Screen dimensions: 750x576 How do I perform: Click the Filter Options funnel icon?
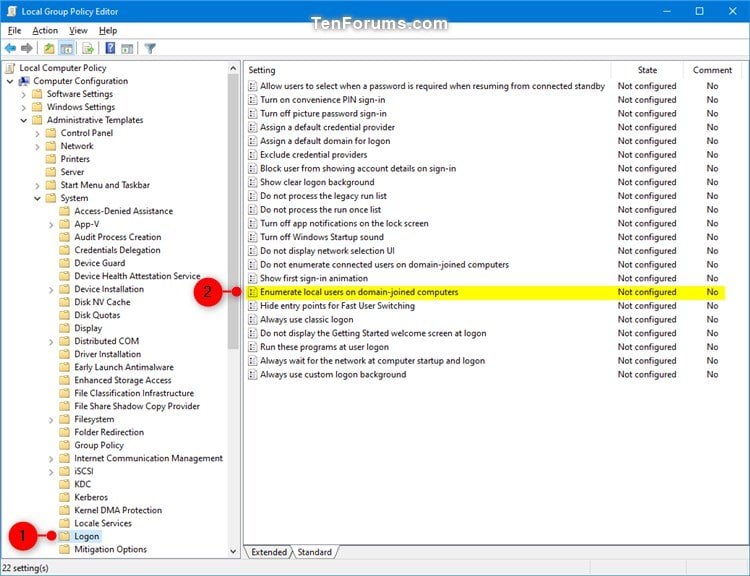click(x=150, y=48)
